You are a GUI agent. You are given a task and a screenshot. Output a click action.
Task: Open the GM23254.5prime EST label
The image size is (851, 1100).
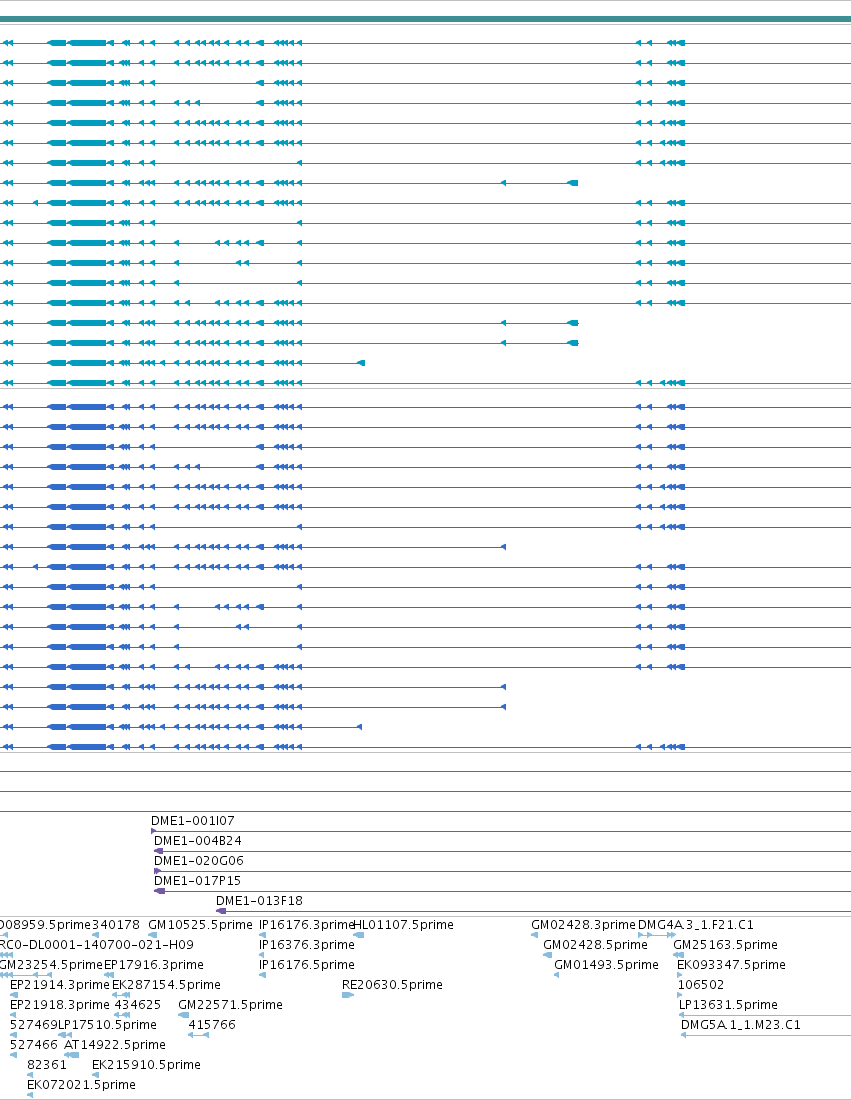51,965
